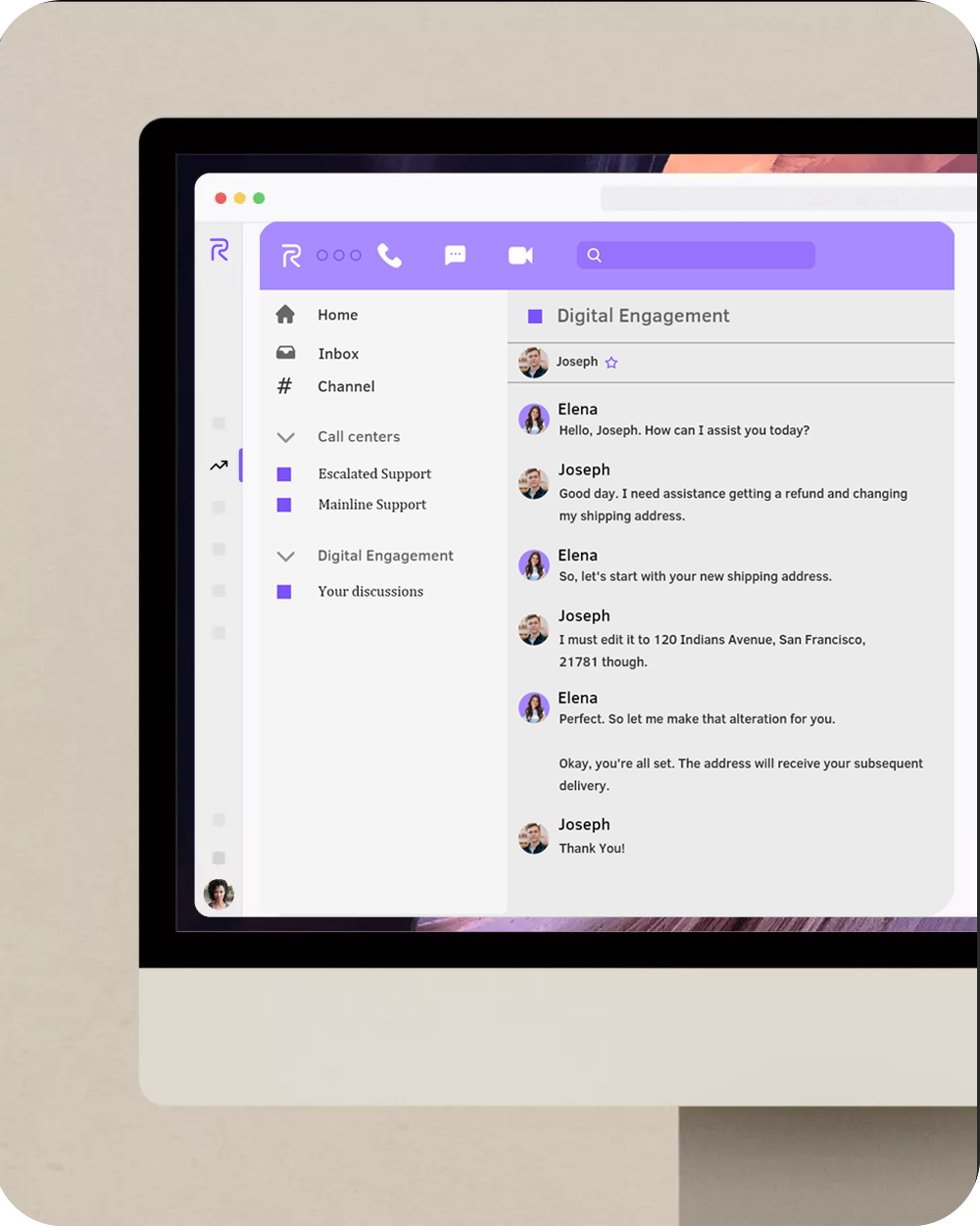Screen dimensions: 980x1226
Task: Toggle the favorite star next to Joseph
Action: 612,363
